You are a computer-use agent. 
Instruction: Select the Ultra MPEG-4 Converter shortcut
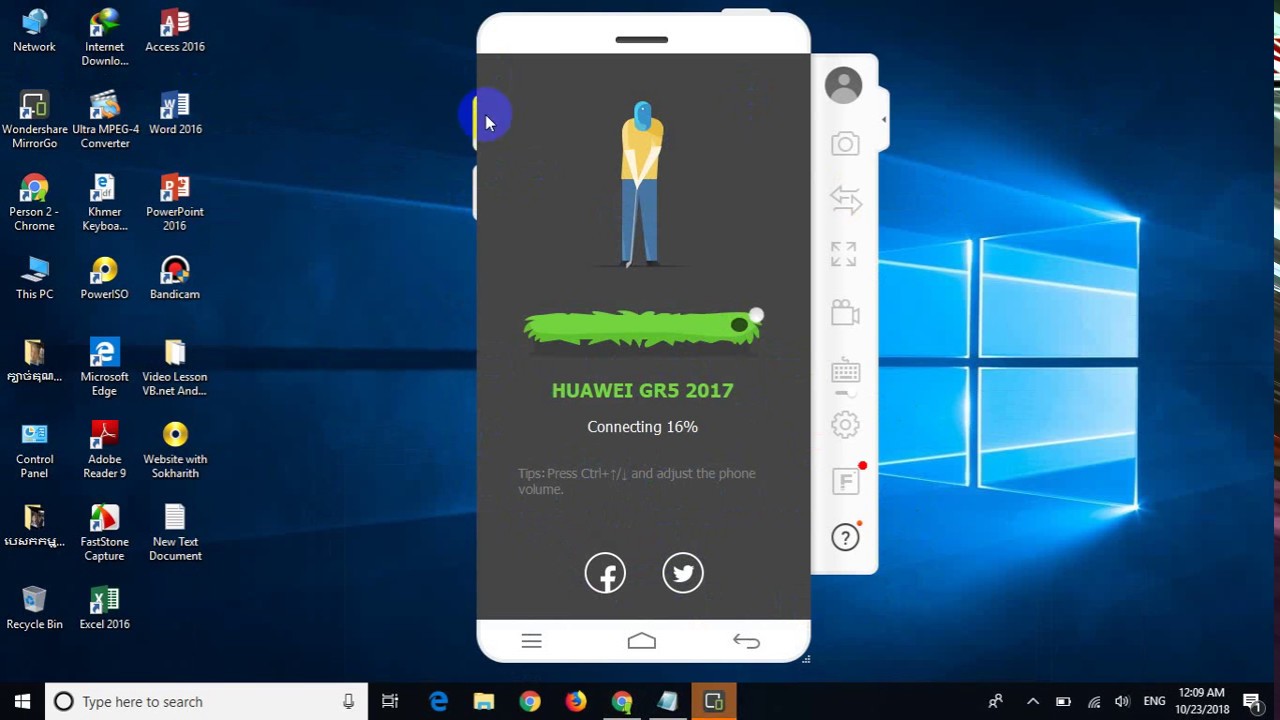click(x=105, y=120)
